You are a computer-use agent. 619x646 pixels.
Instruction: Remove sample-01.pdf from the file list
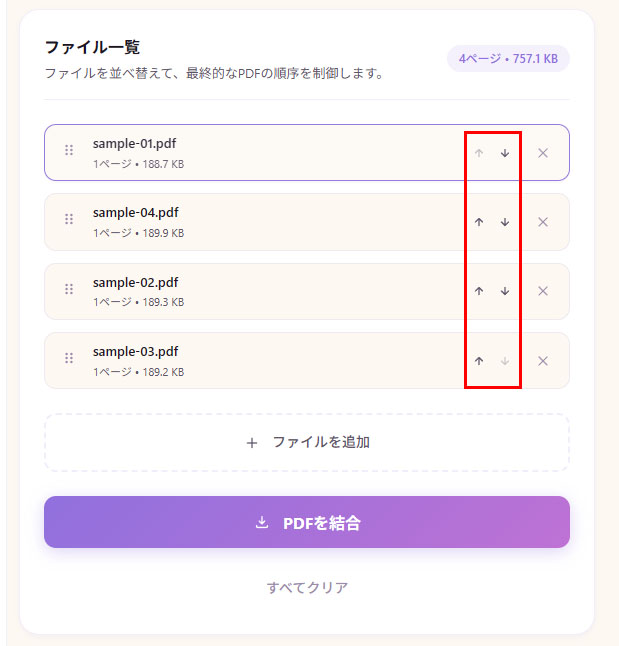[x=543, y=153]
